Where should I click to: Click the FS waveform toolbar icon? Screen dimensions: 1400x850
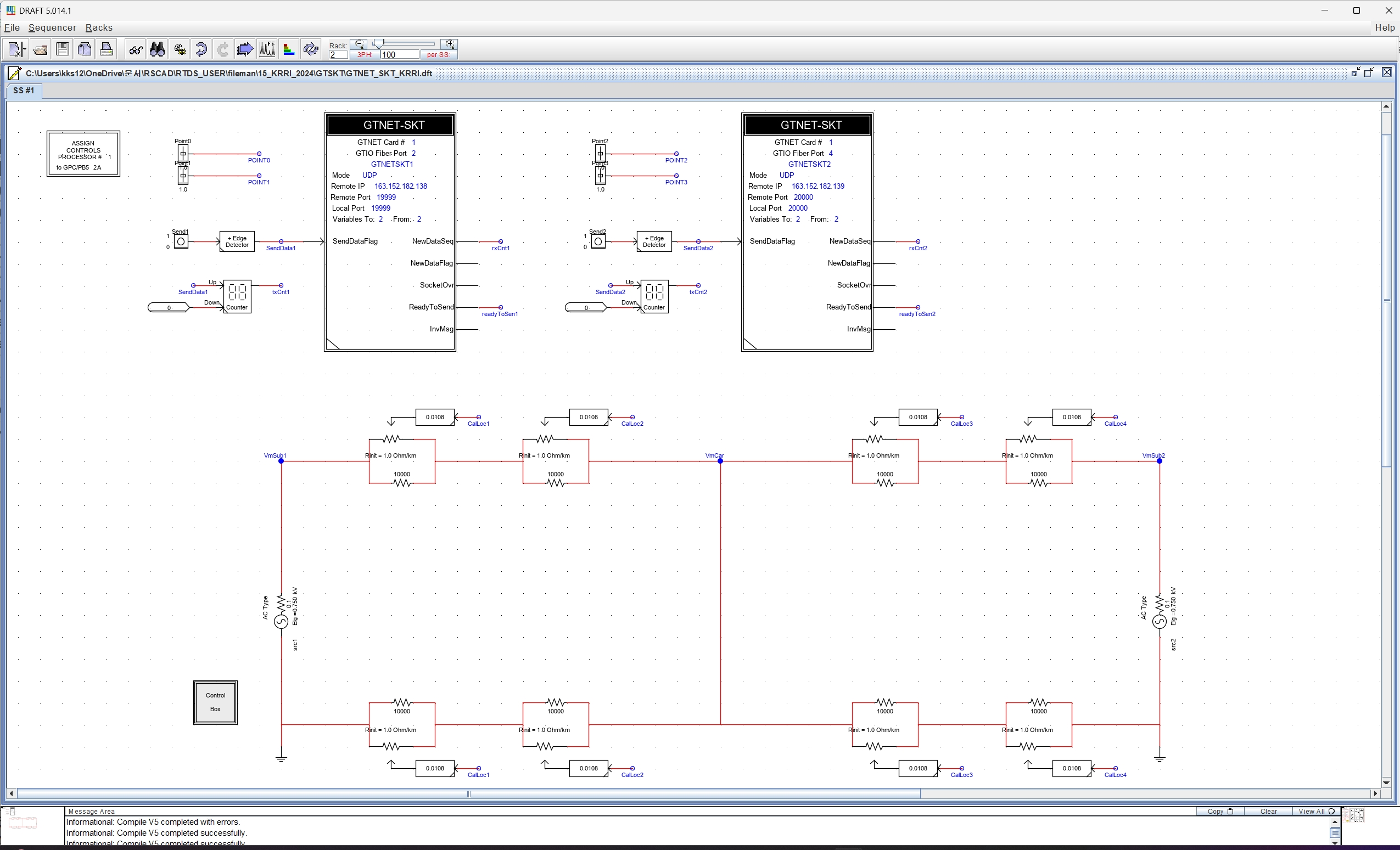(x=267, y=49)
